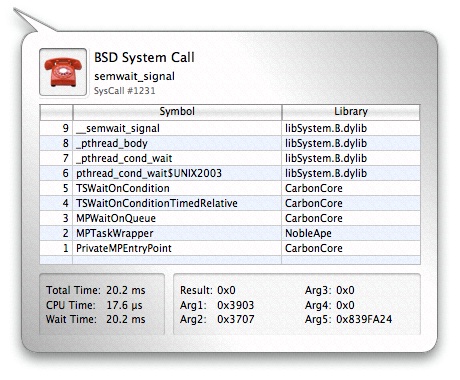460x380 pixels.
Task: Click frame number 9 in the index column
Action: (x=66, y=128)
